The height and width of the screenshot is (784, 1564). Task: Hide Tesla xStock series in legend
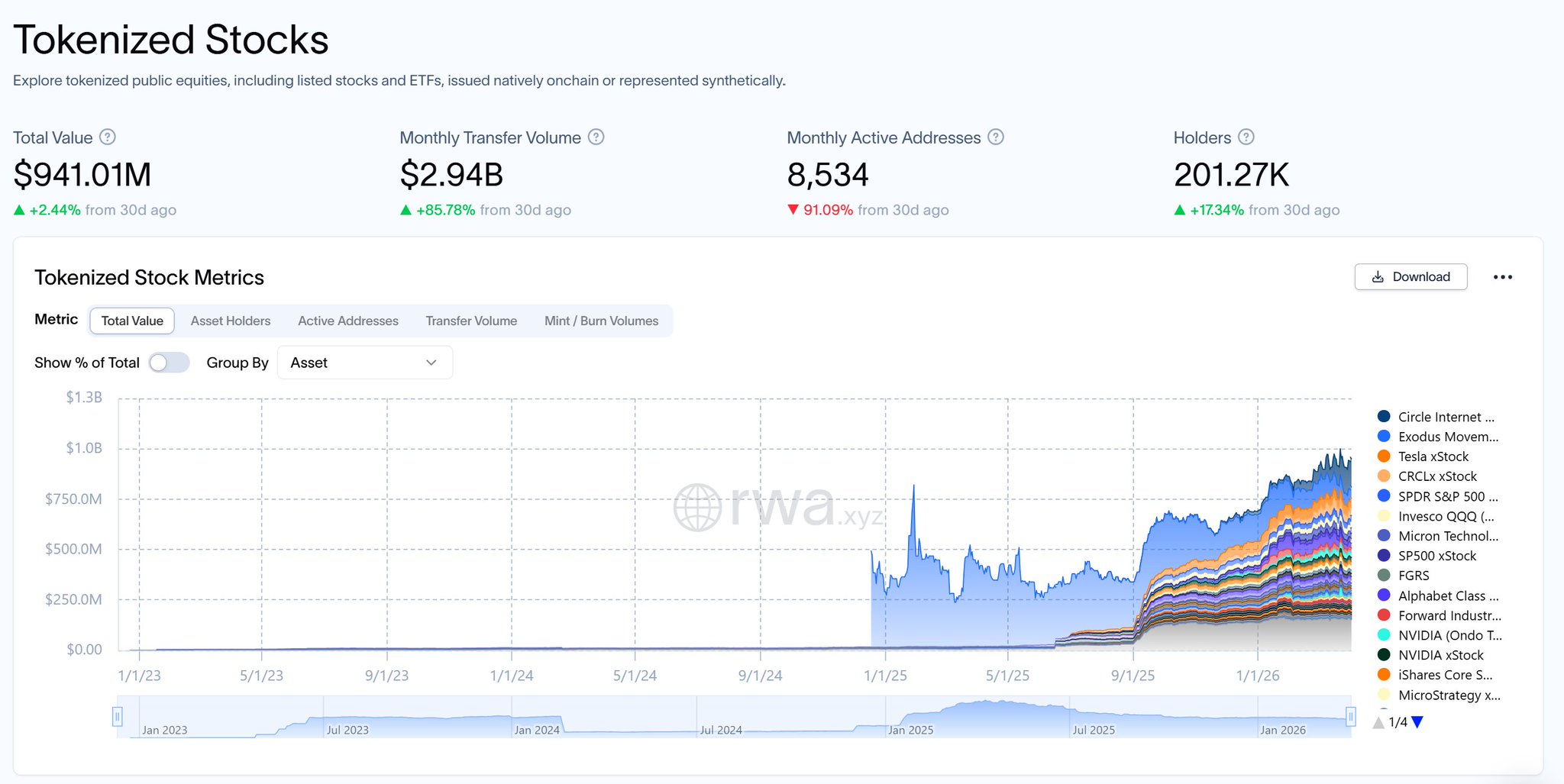(1423, 457)
